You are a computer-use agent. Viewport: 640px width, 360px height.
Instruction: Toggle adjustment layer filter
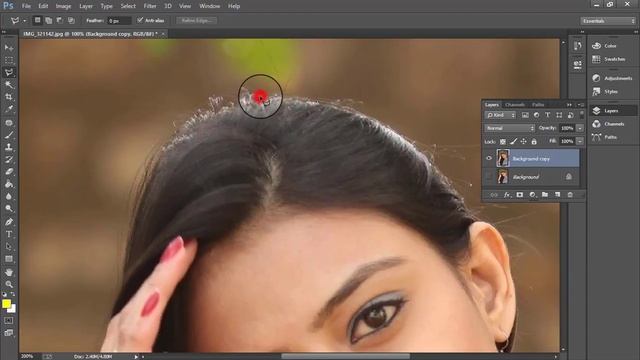[x=536, y=115]
